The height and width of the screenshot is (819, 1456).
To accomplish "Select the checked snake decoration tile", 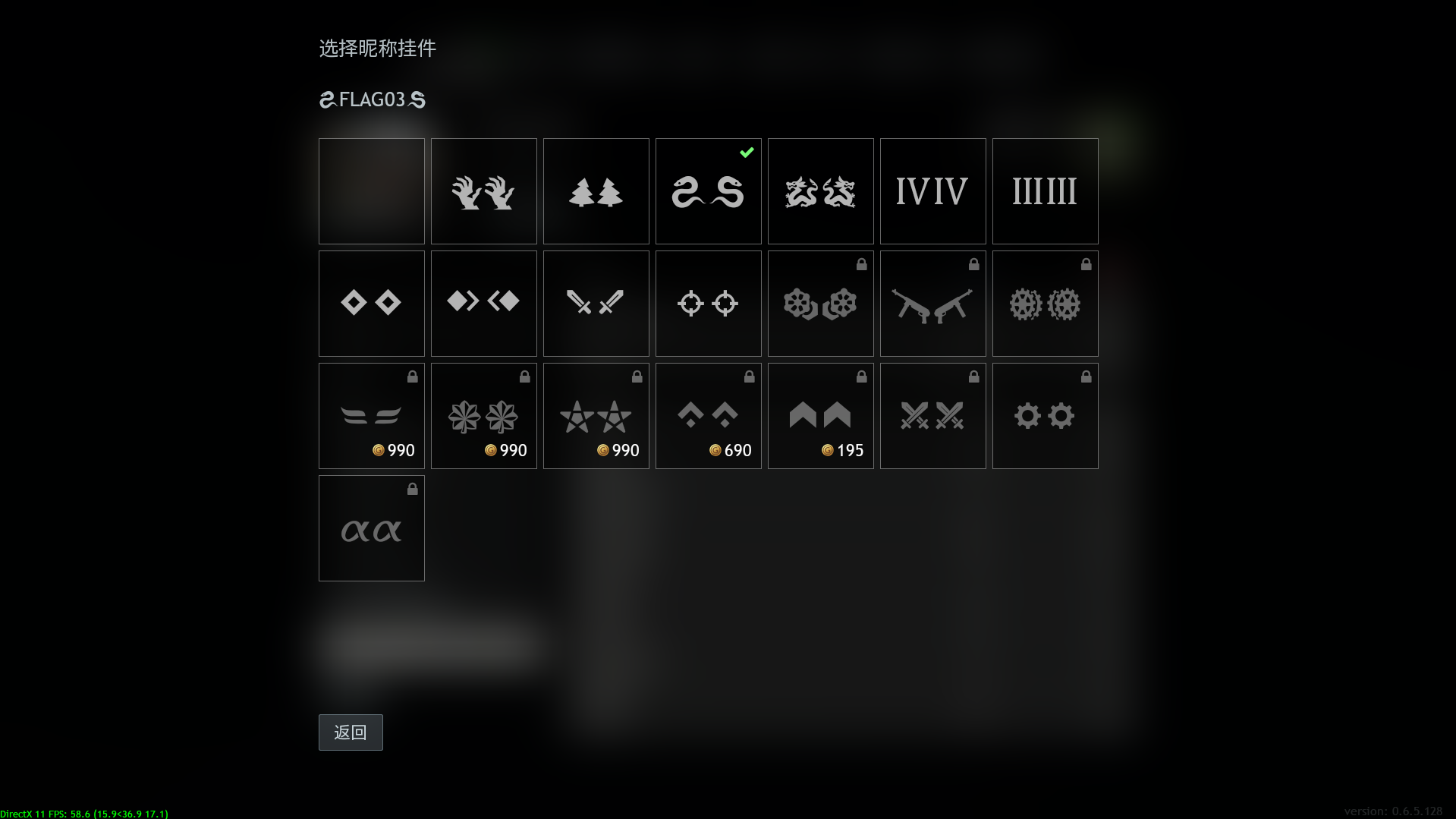I will pos(709,191).
